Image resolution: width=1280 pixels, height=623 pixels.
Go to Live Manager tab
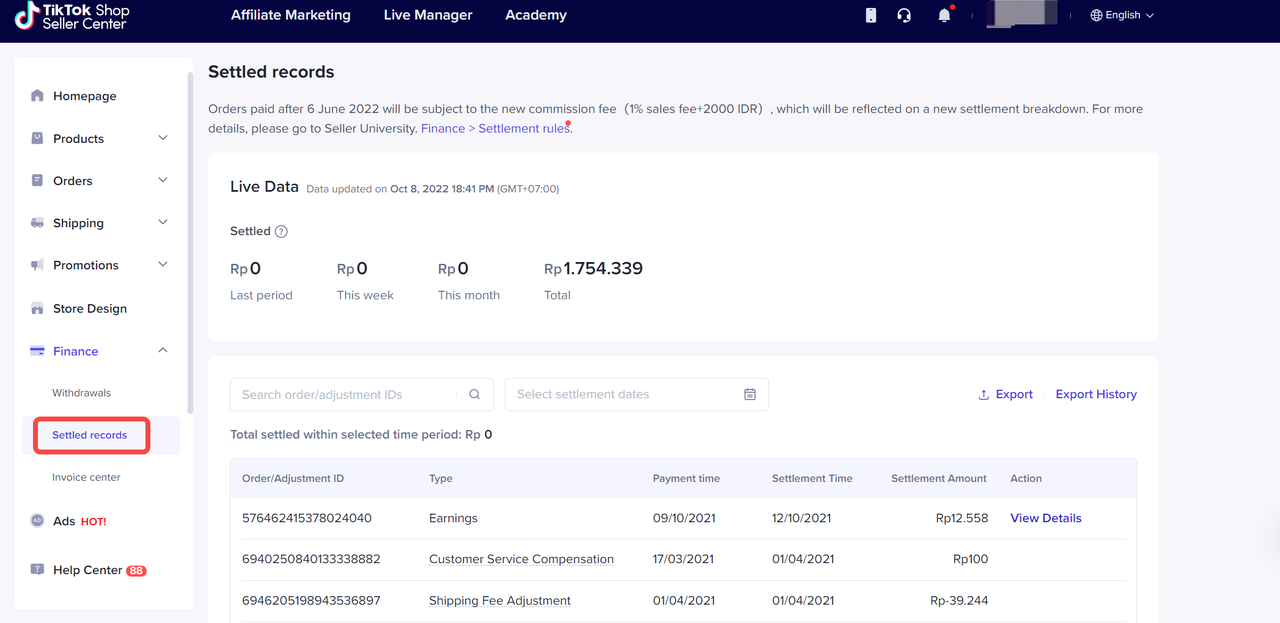click(x=428, y=15)
